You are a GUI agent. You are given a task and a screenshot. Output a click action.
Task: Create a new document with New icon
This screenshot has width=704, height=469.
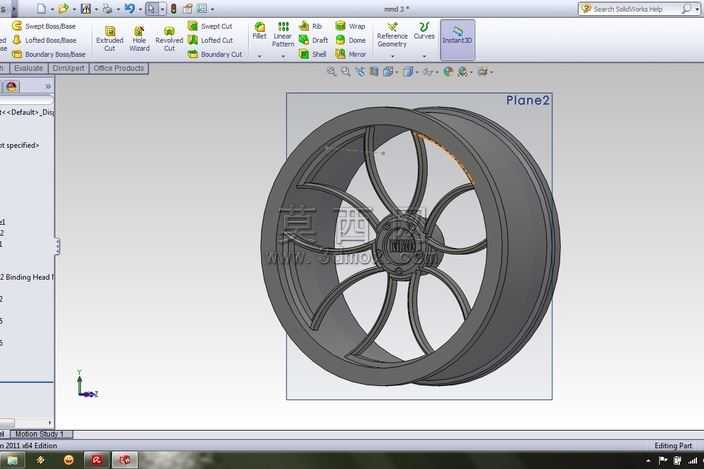tap(42, 8)
